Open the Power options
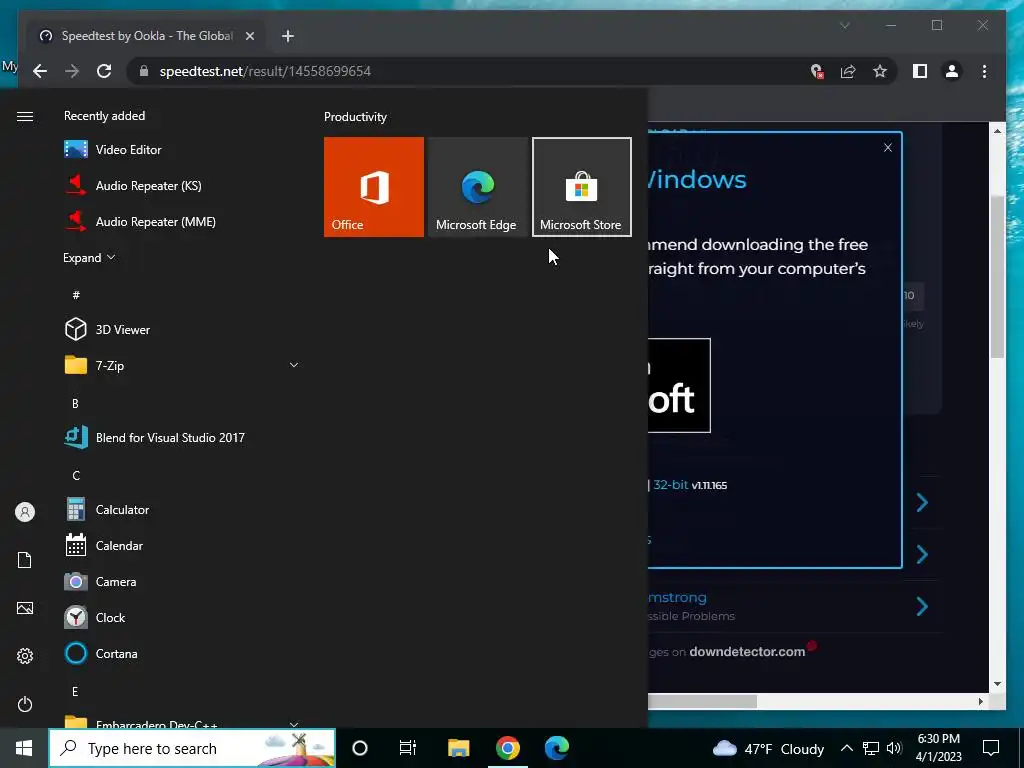 click(25, 704)
